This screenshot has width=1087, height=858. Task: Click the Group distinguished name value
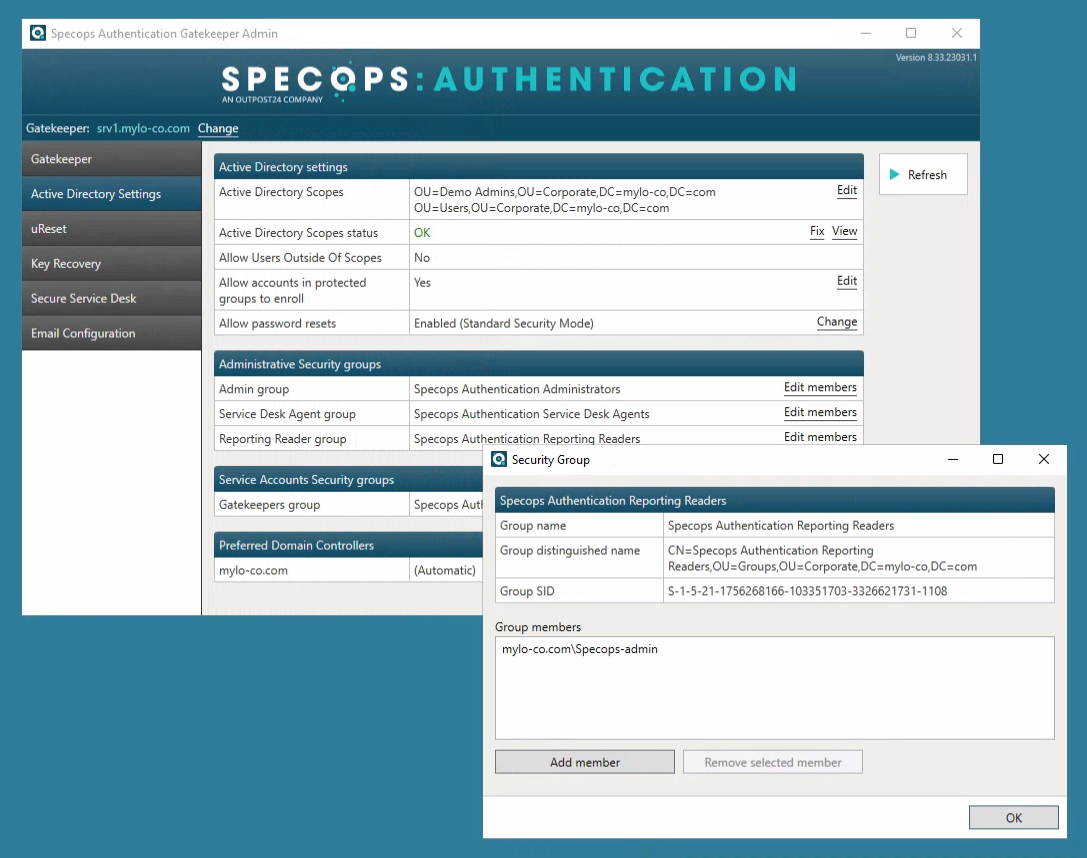click(822, 559)
